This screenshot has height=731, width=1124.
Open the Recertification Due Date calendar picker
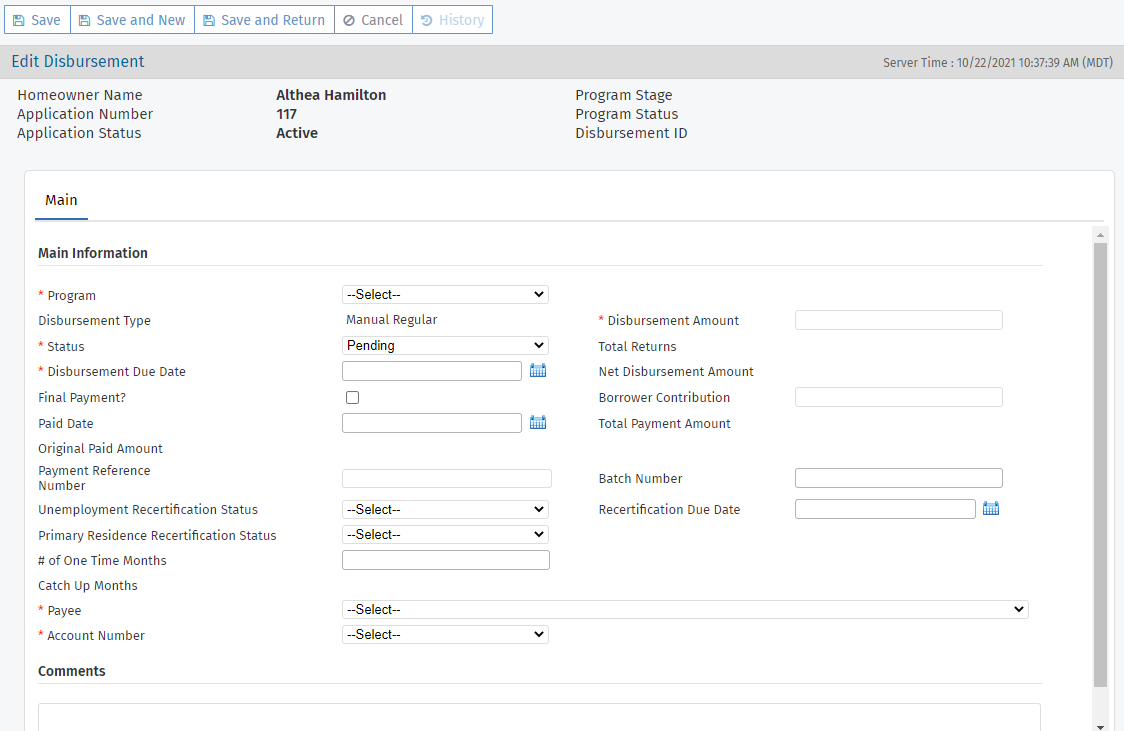click(x=991, y=508)
